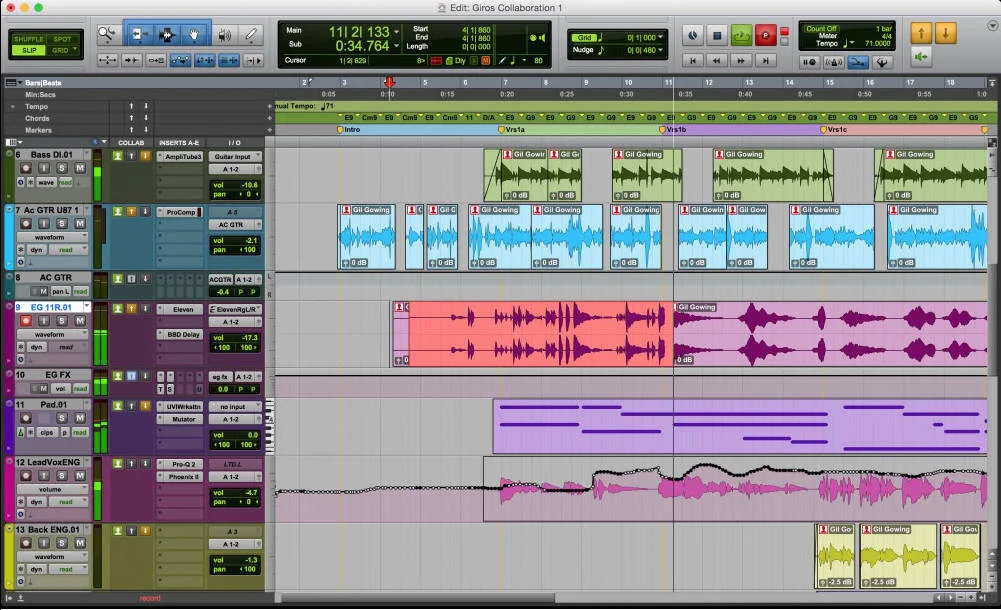
Task: Click the Tempo value 71.0000 field
Action: pos(877,43)
